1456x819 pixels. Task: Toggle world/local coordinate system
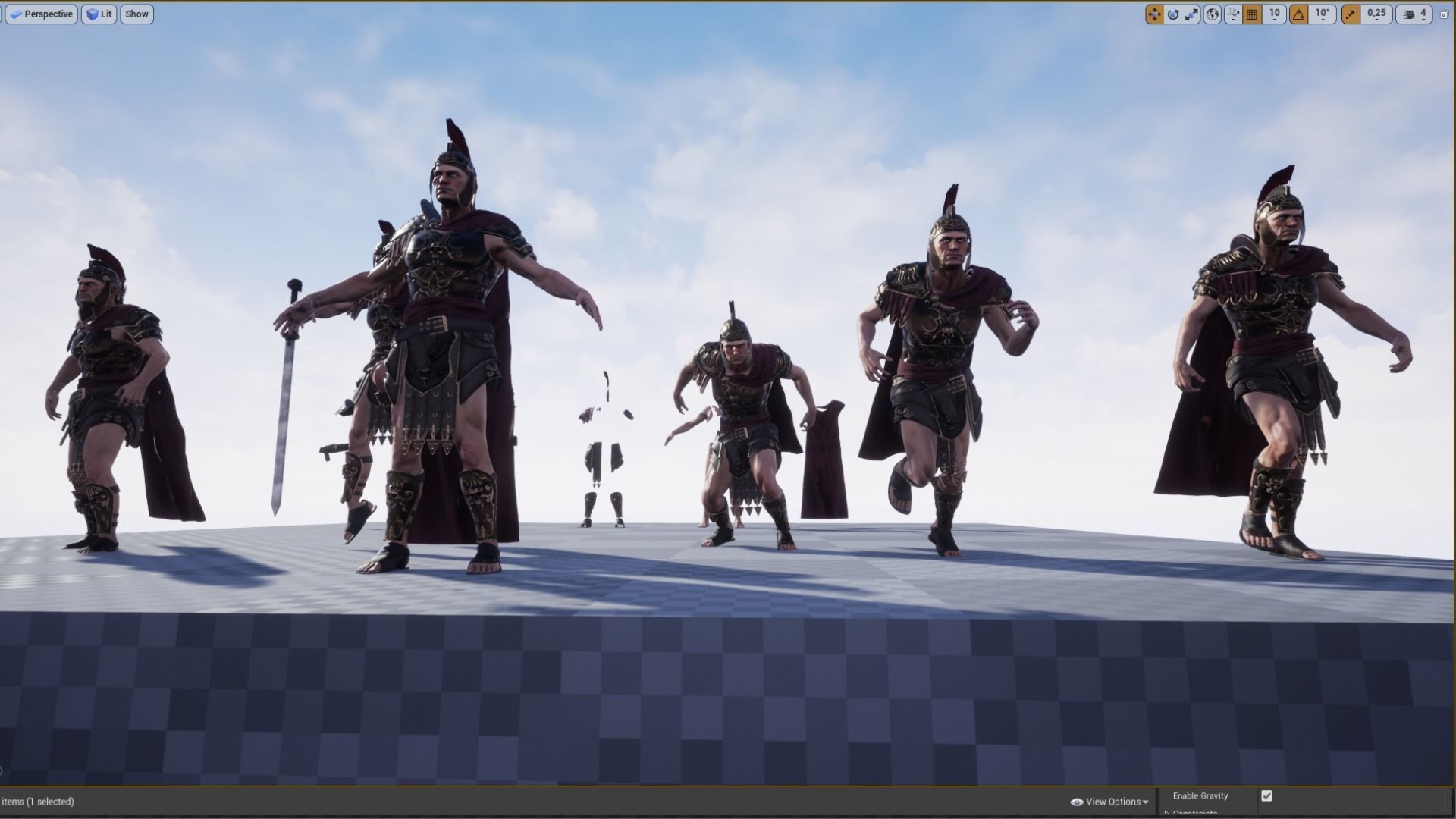point(1212,14)
